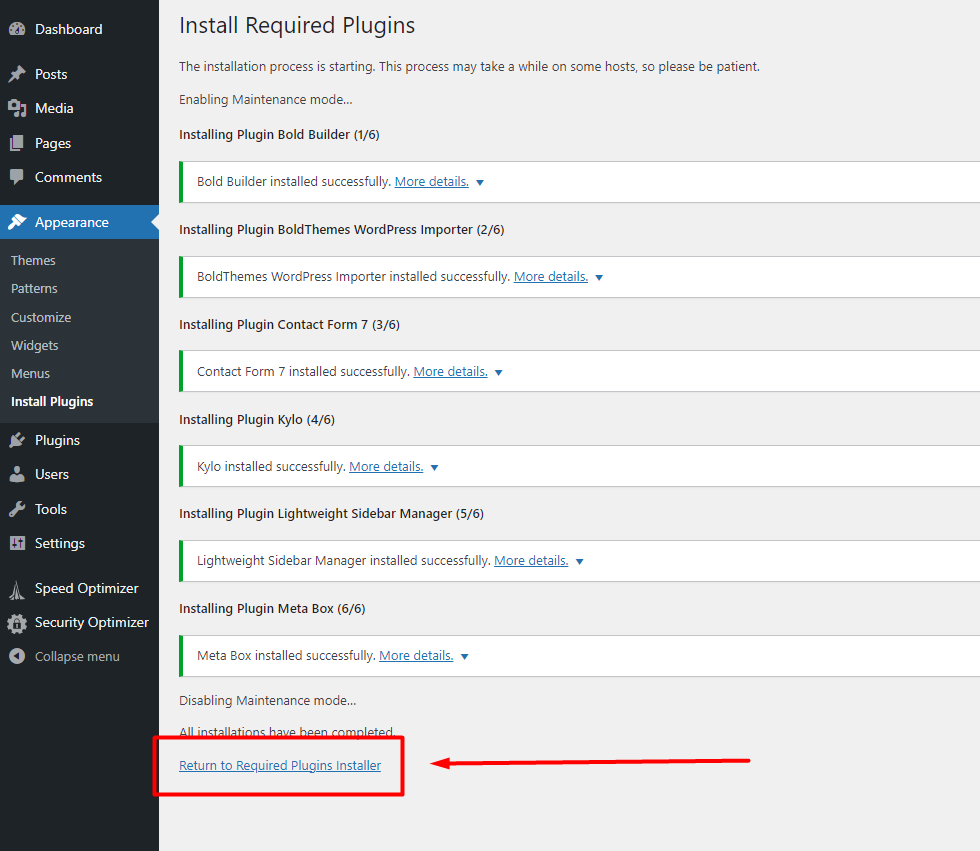Click 'Enabling Maintenance mode...' text

coord(266,100)
